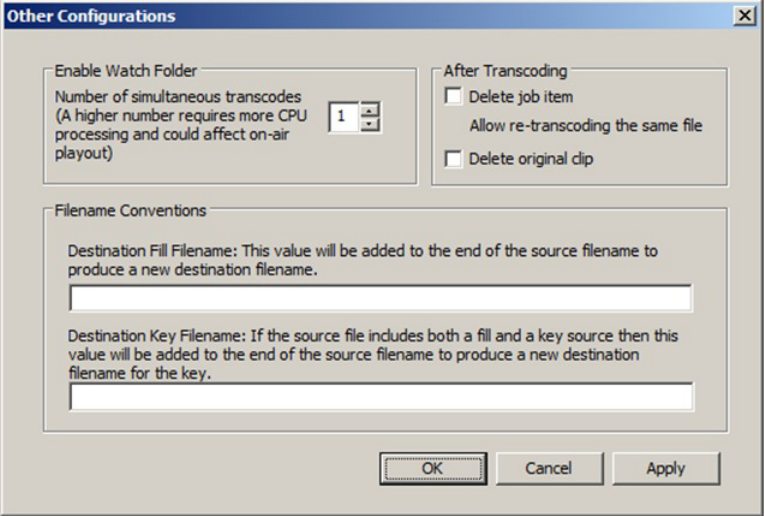Confirm settings with the OK button
Screen dimensions: 765x516
pyautogui.click(x=432, y=468)
